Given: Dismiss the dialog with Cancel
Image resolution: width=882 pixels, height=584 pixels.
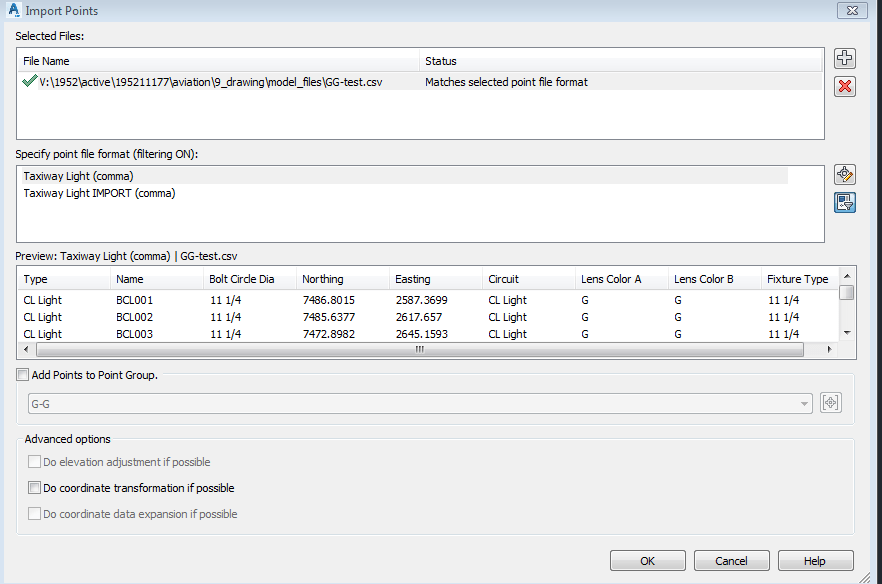Looking at the screenshot, I should coord(731,560).
